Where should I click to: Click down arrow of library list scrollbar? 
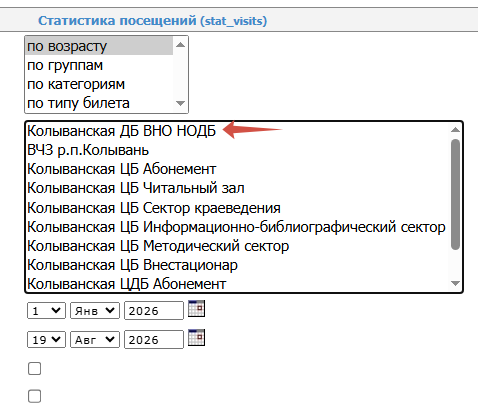tap(455, 284)
